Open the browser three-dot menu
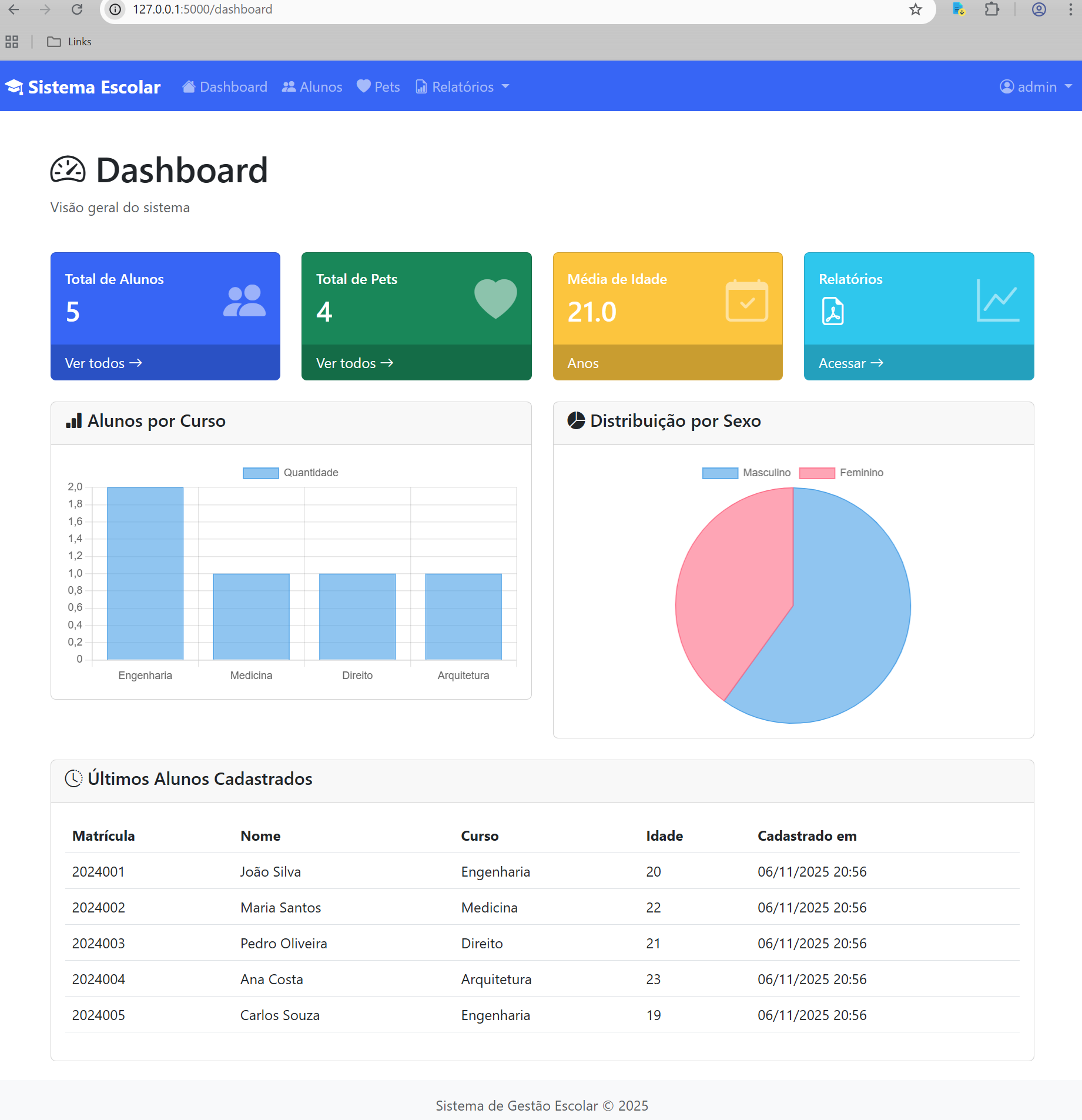Screen dimensions: 1082x1120 (1070, 9)
